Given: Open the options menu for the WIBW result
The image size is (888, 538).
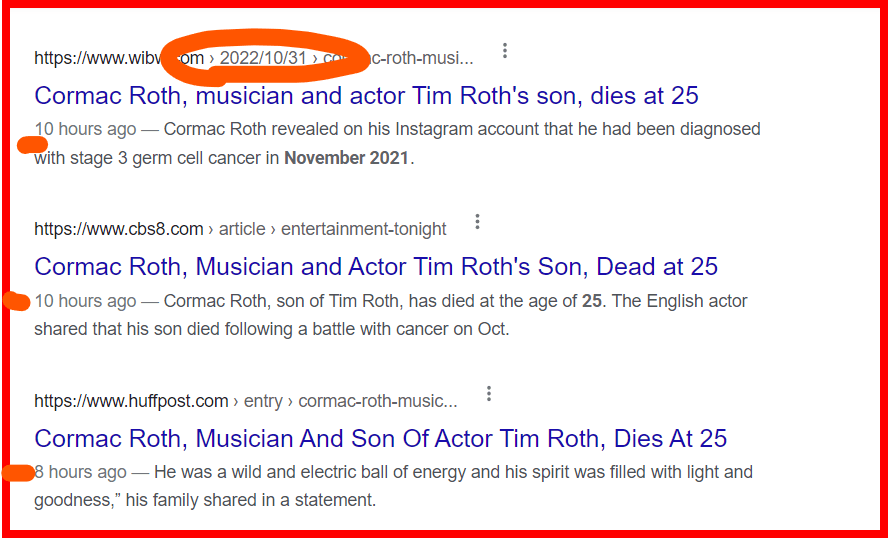Looking at the screenshot, I should 505,50.
